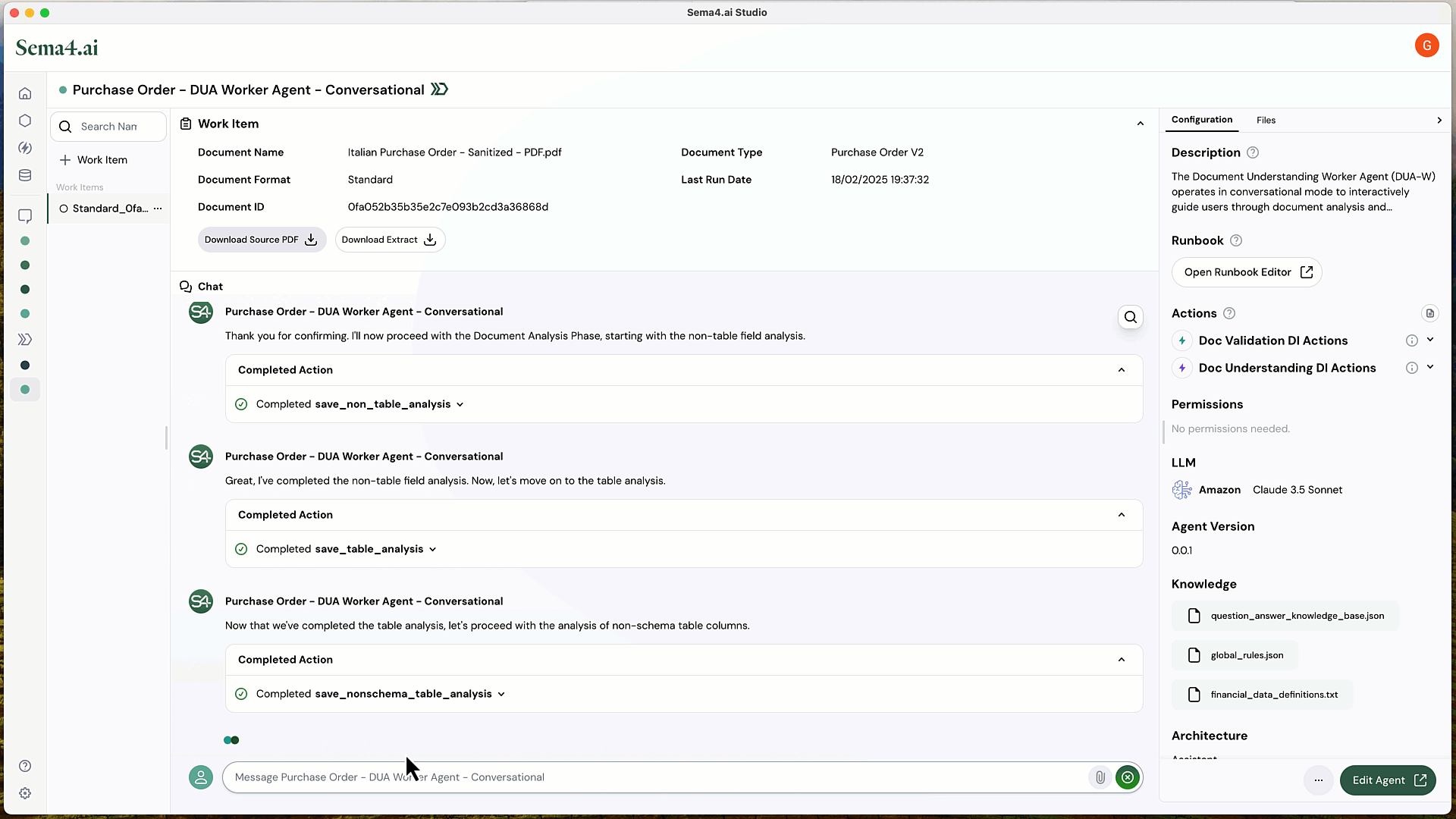Screen dimensions: 1456x819
Task: Expand save_non_table_analysis details chevron
Action: 460,405
